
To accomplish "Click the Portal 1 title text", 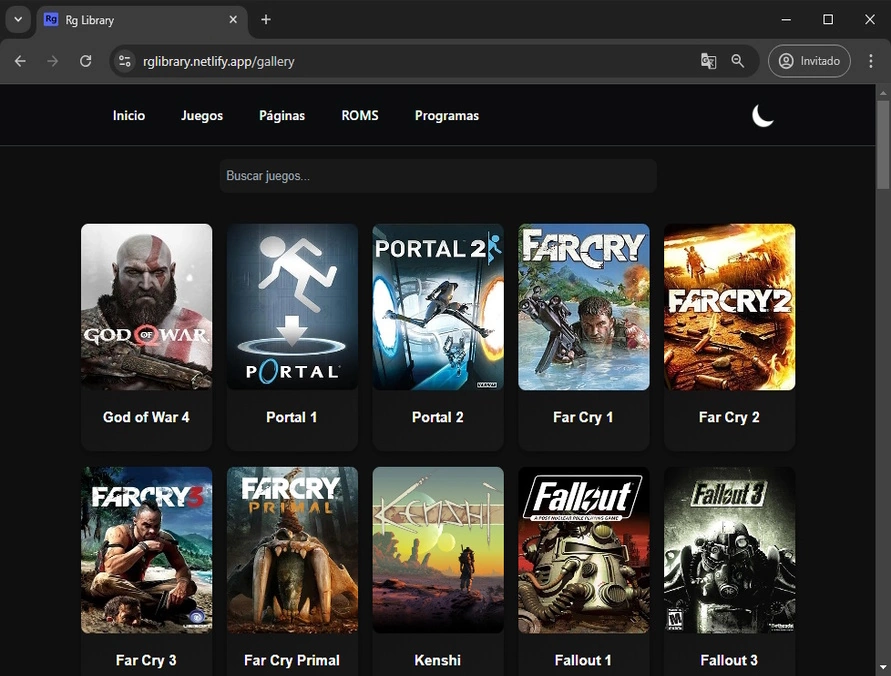I will pyautogui.click(x=292, y=417).
